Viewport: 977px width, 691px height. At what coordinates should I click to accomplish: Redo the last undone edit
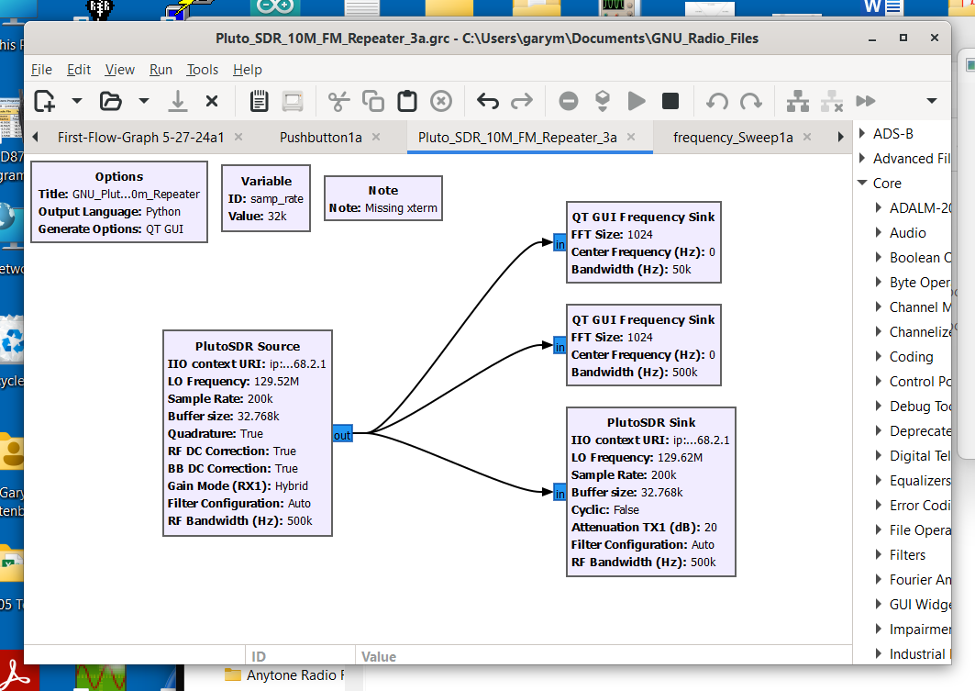coord(522,101)
